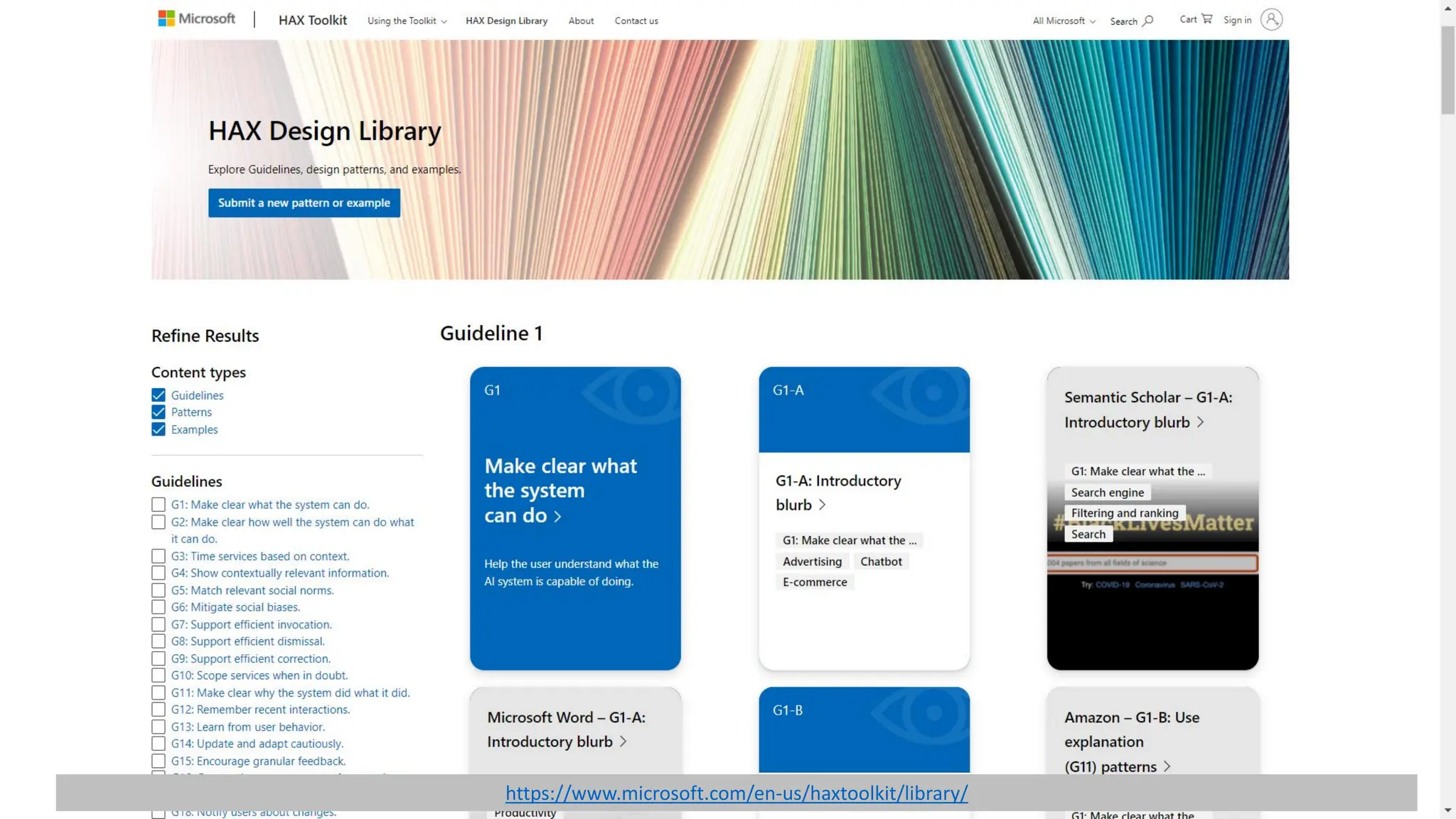Check G6: Mitigate social biases
Viewport: 1456px width, 819px height.
[159, 607]
